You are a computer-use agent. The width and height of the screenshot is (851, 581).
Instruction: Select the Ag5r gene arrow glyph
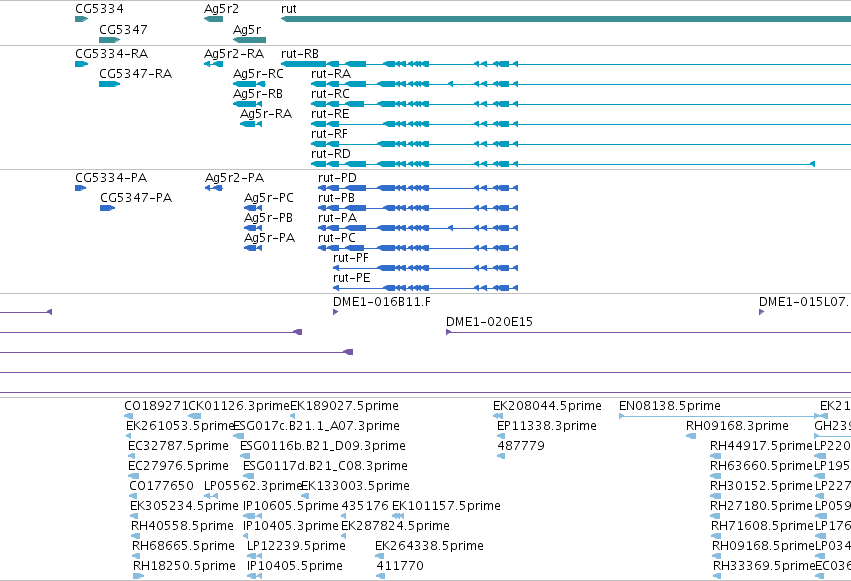pyautogui.click(x=252, y=40)
